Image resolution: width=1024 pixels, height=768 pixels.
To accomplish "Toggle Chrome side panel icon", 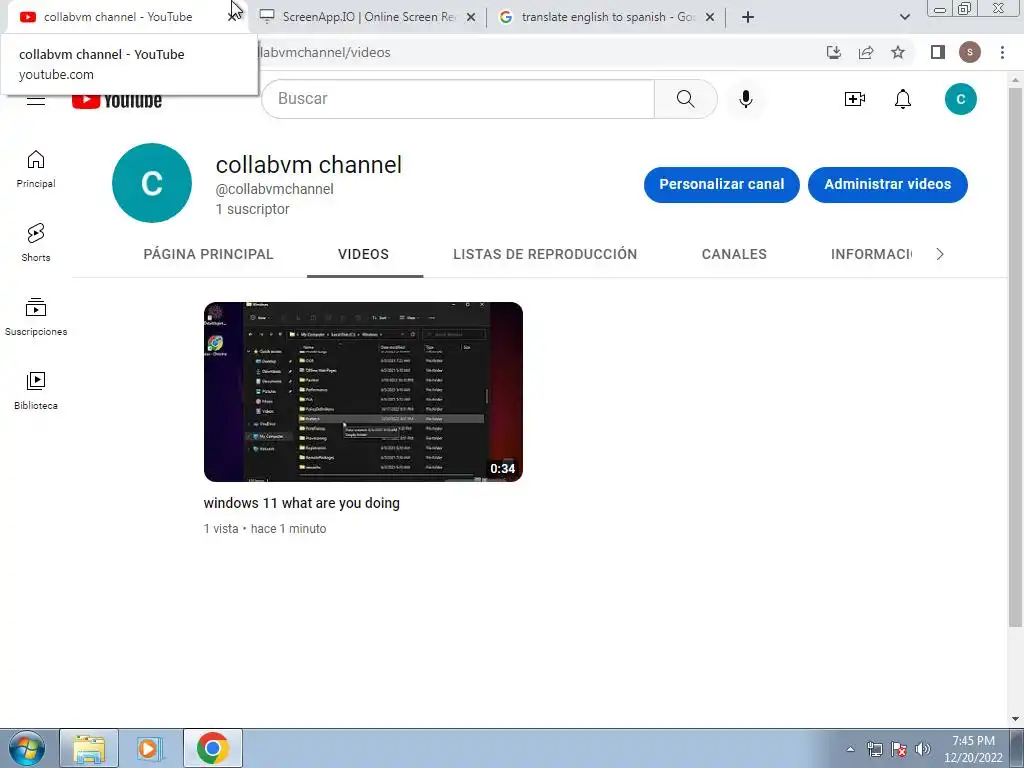I will click(938, 52).
